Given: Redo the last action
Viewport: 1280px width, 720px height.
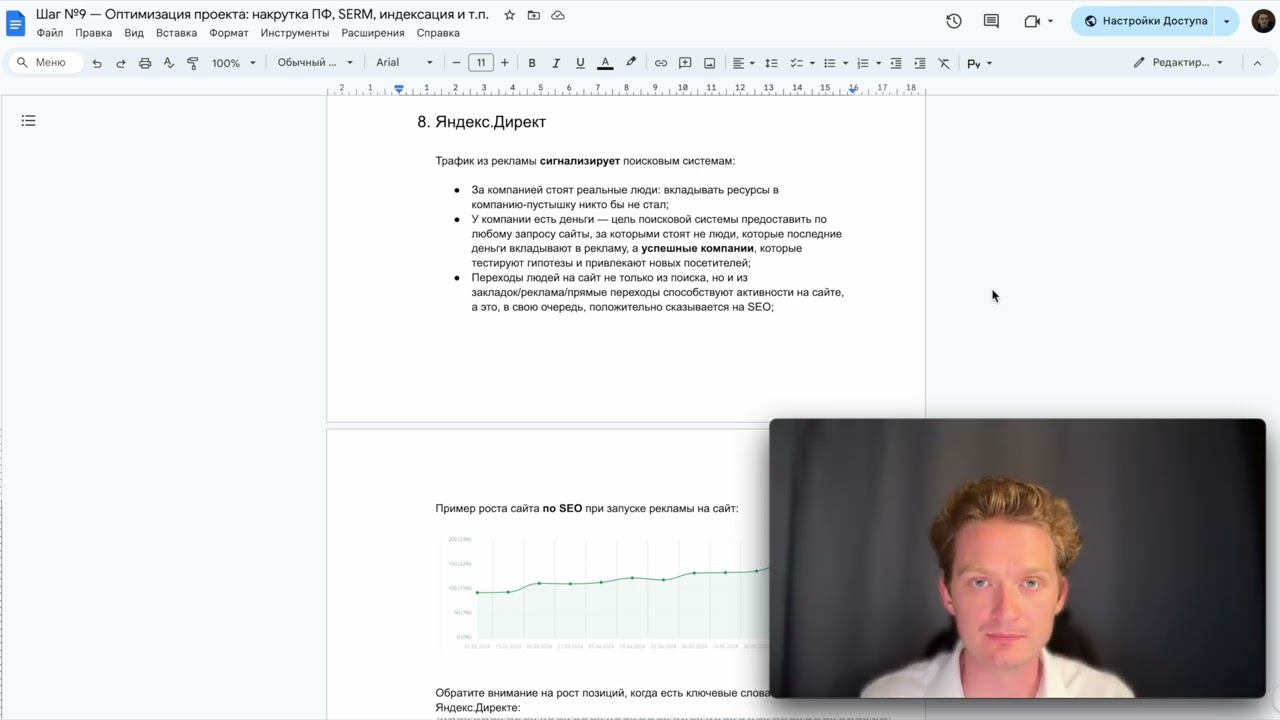Looking at the screenshot, I should (x=121, y=63).
